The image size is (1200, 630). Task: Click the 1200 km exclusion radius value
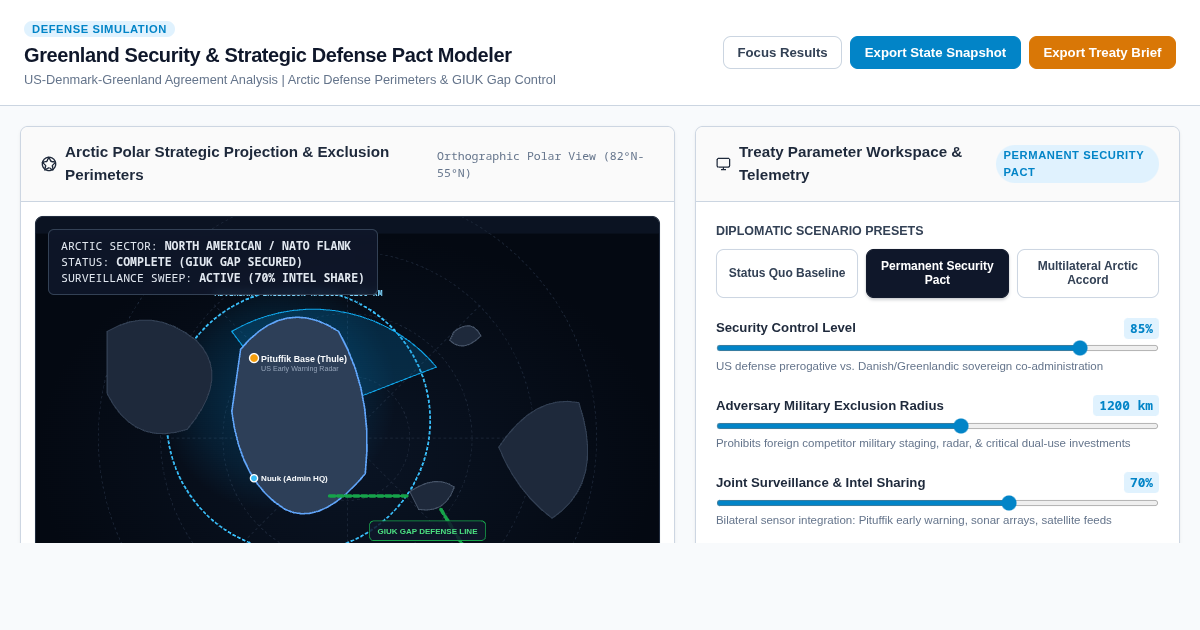(1126, 405)
